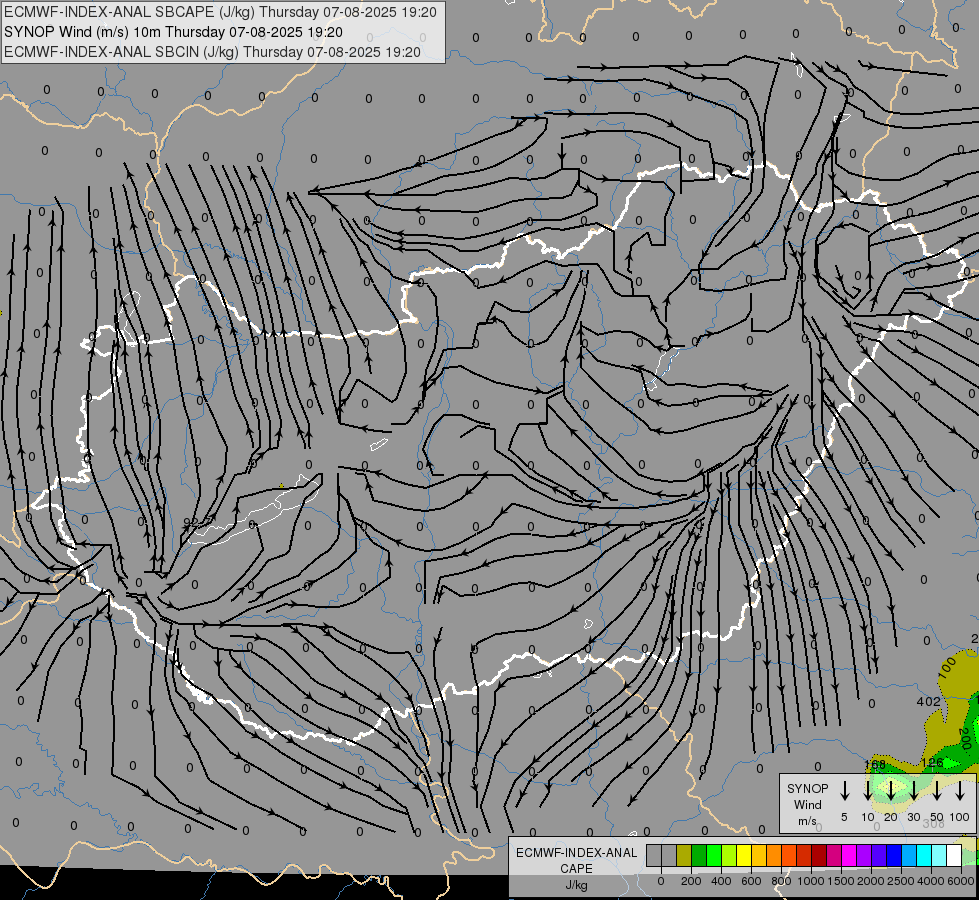This screenshot has width=979, height=900.
Task: Click the SBCIN title line in header
Action: click(212, 52)
